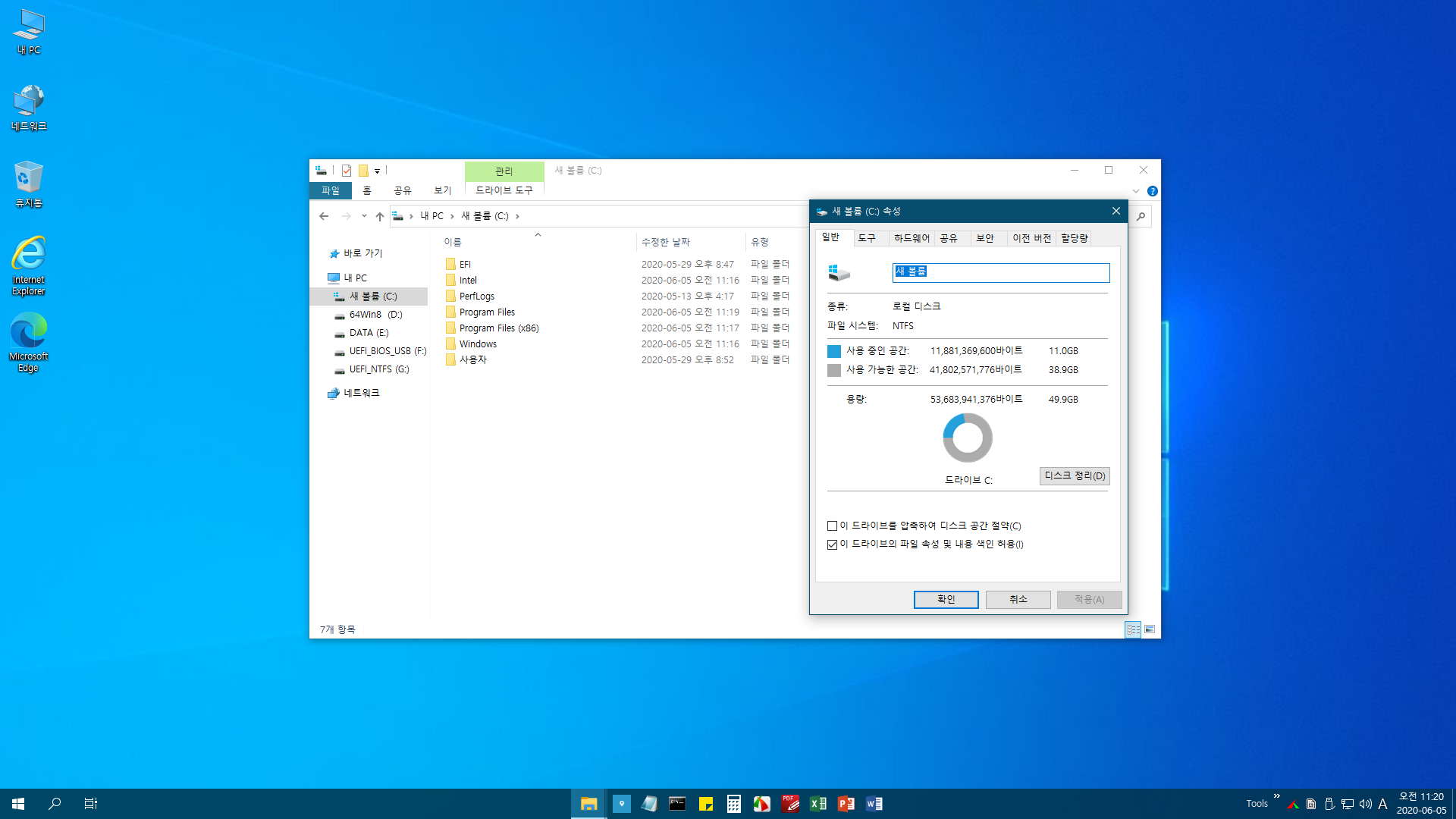This screenshot has height=819, width=1456.
Task: Open the 휴지통 recycle bin icon
Action: (x=29, y=184)
